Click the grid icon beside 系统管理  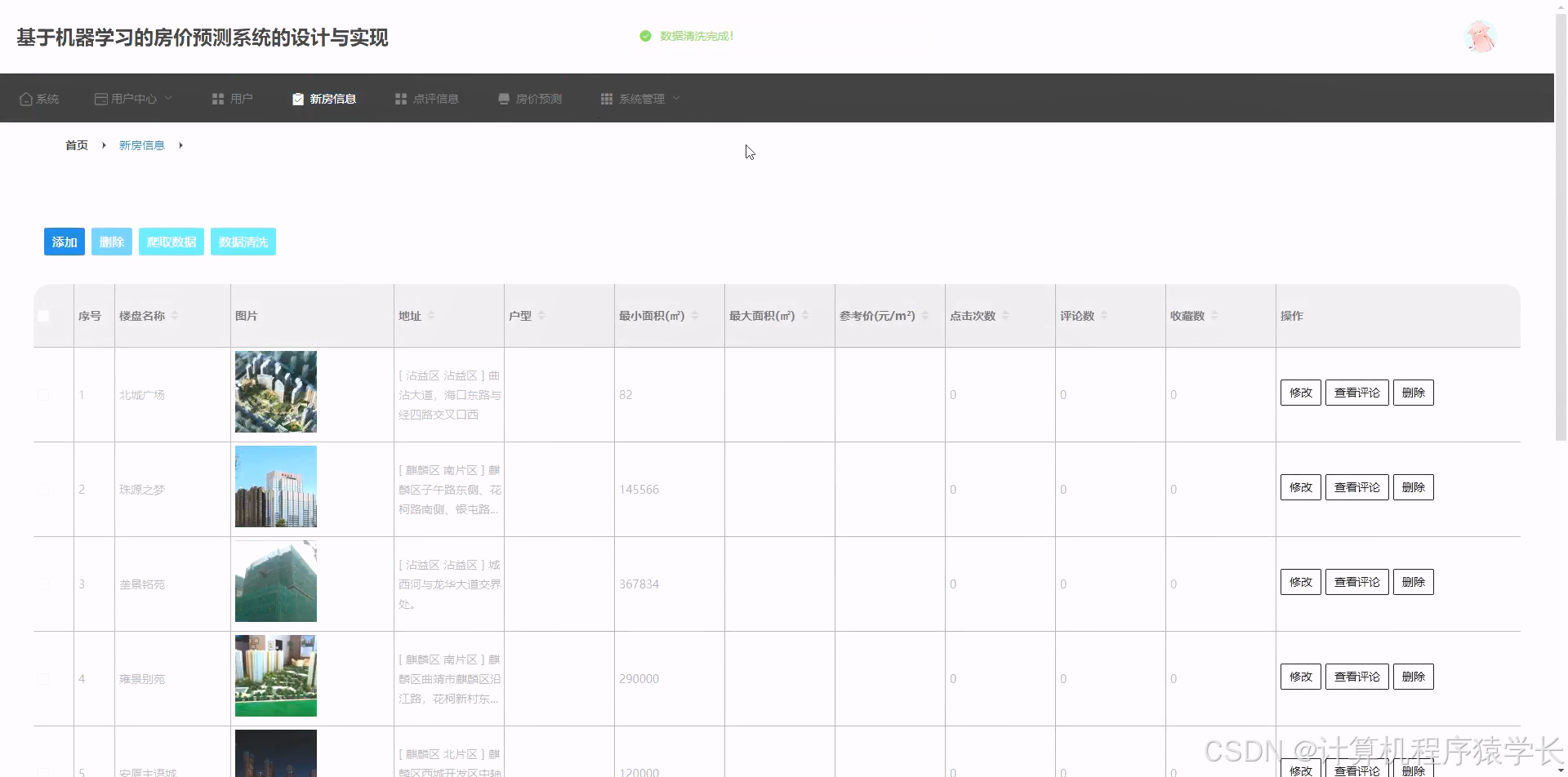(607, 99)
